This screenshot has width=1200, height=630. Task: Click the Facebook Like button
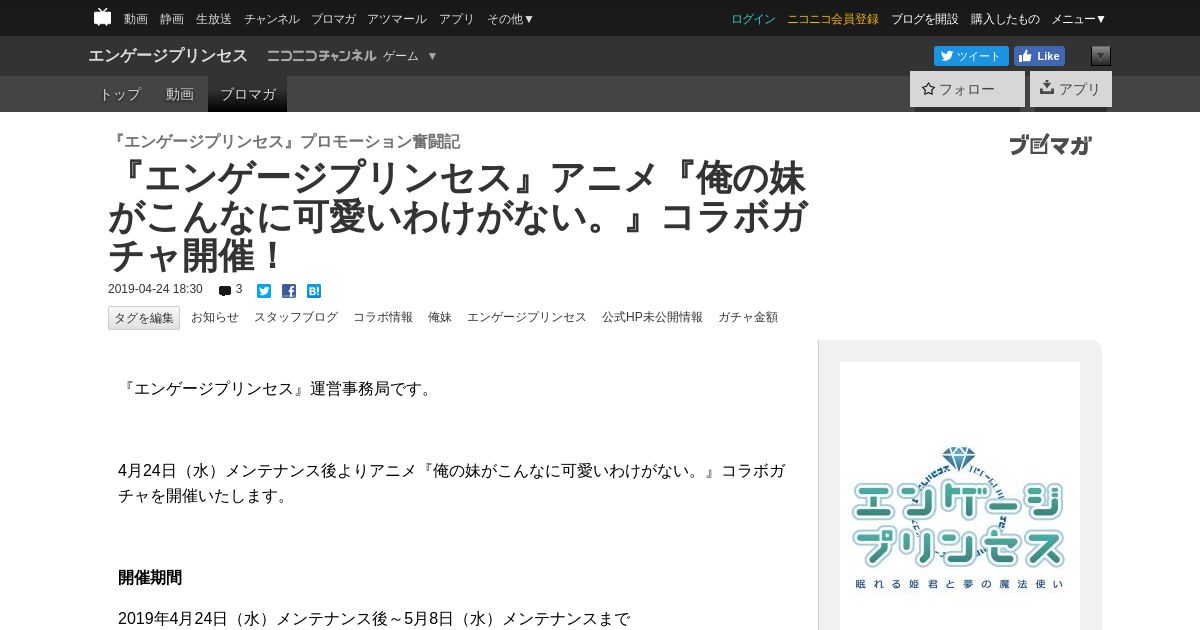pos(1039,56)
